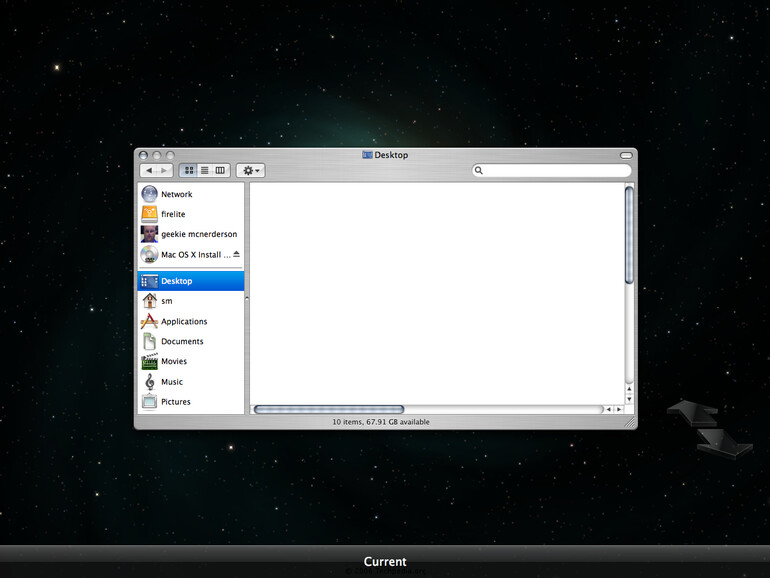Switch to list view mode
The width and height of the screenshot is (770, 578).
tap(204, 171)
